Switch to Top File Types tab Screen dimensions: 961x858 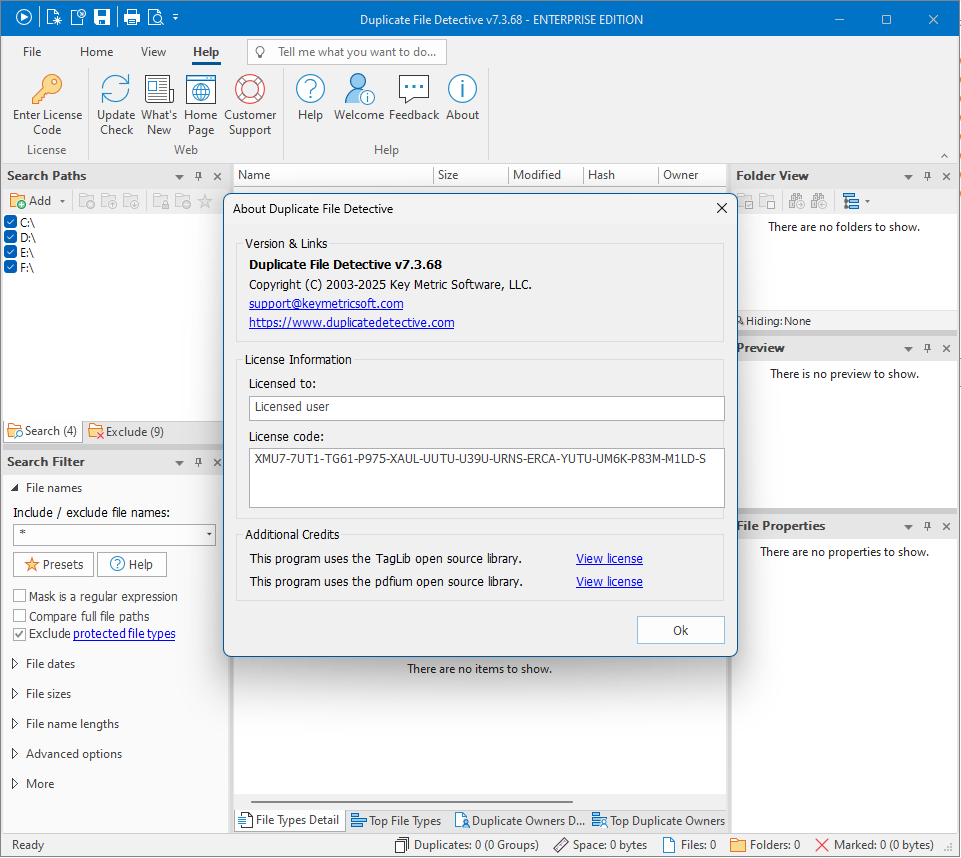pyautogui.click(x=396, y=821)
